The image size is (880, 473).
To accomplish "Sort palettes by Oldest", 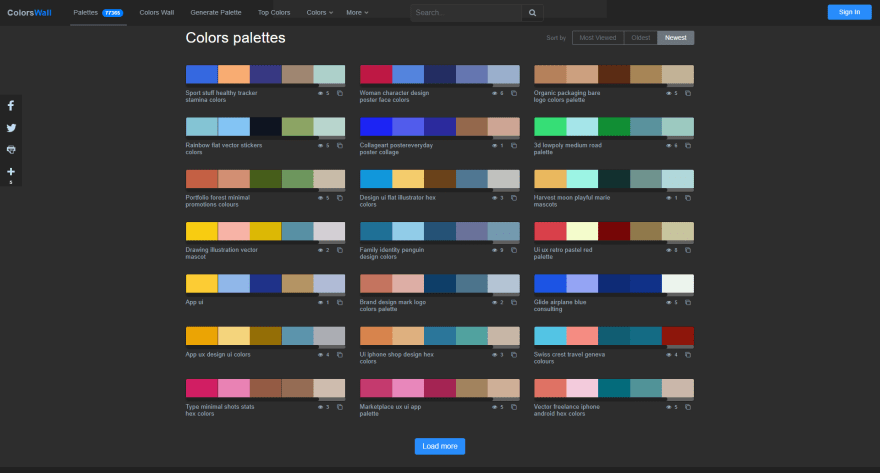I will 640,38.
